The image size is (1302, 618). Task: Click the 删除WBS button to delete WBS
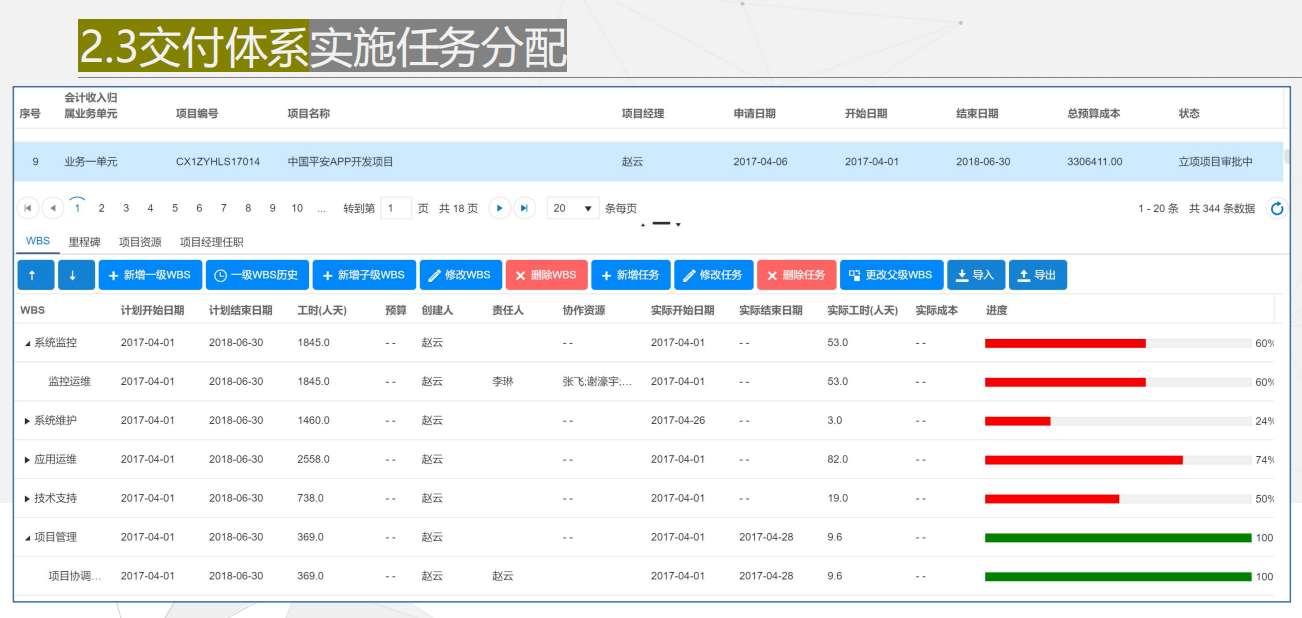(546, 276)
